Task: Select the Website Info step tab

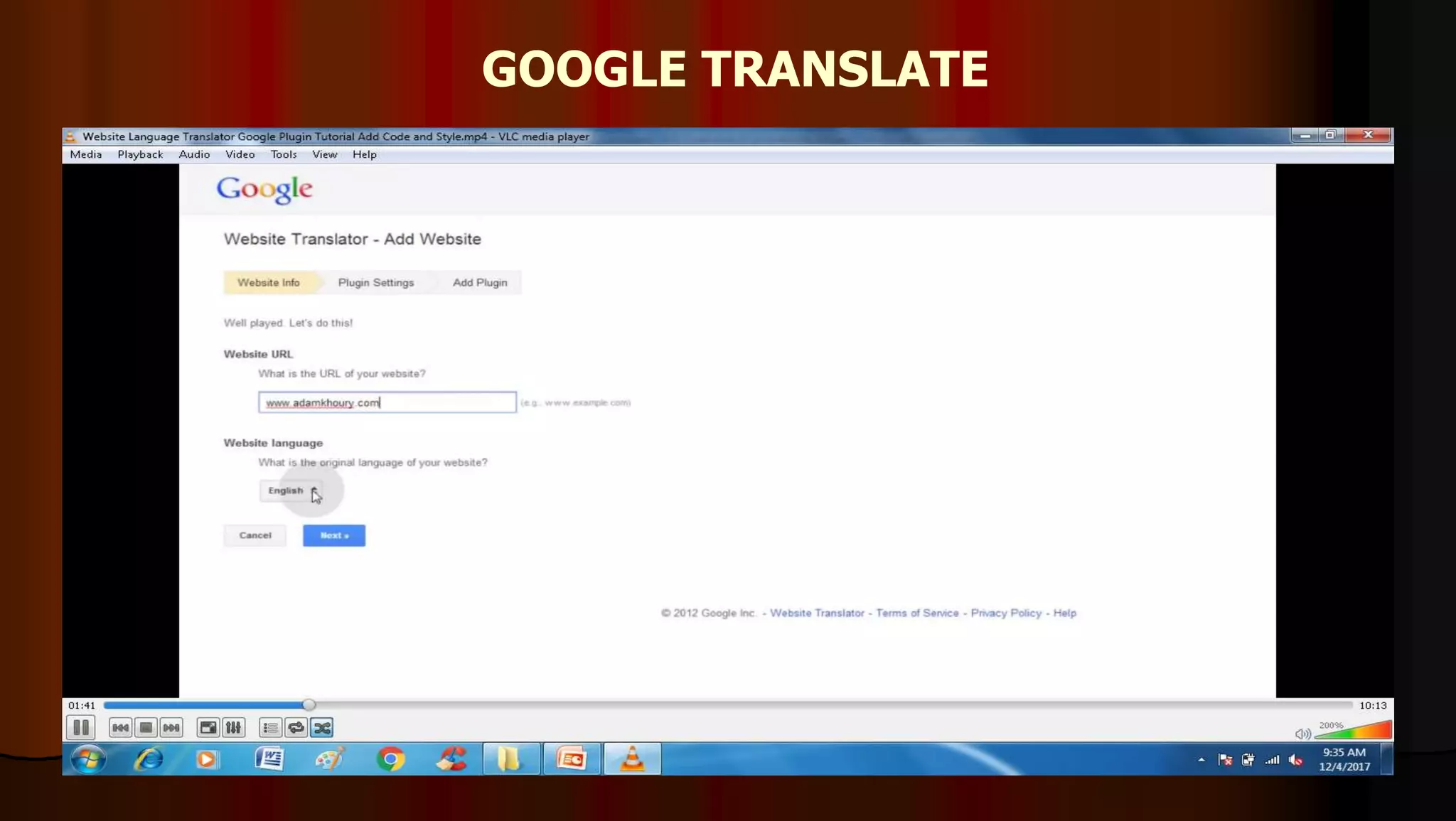Action: 269,282
